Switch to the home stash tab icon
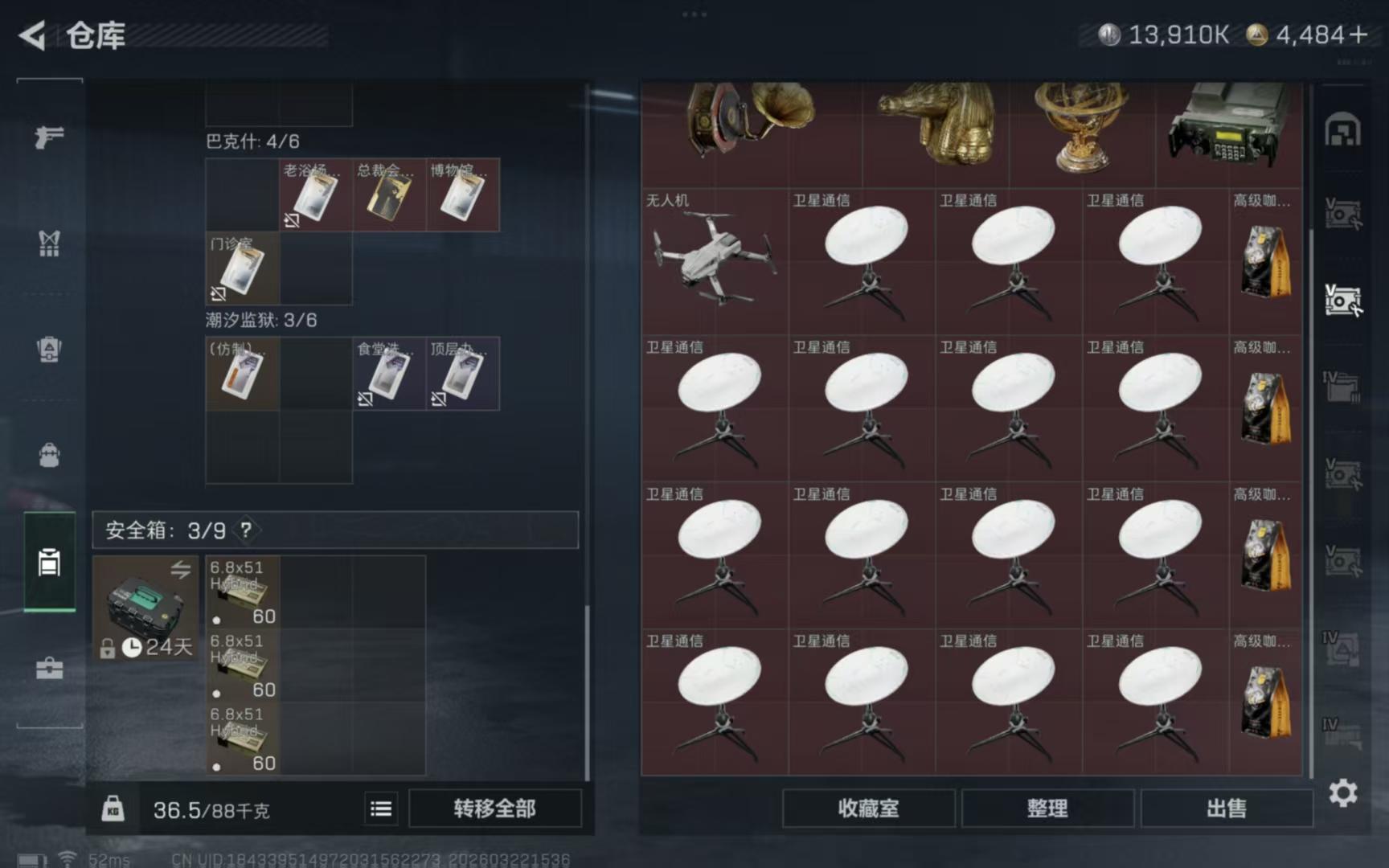Image resolution: width=1389 pixels, height=868 pixels. (1342, 130)
